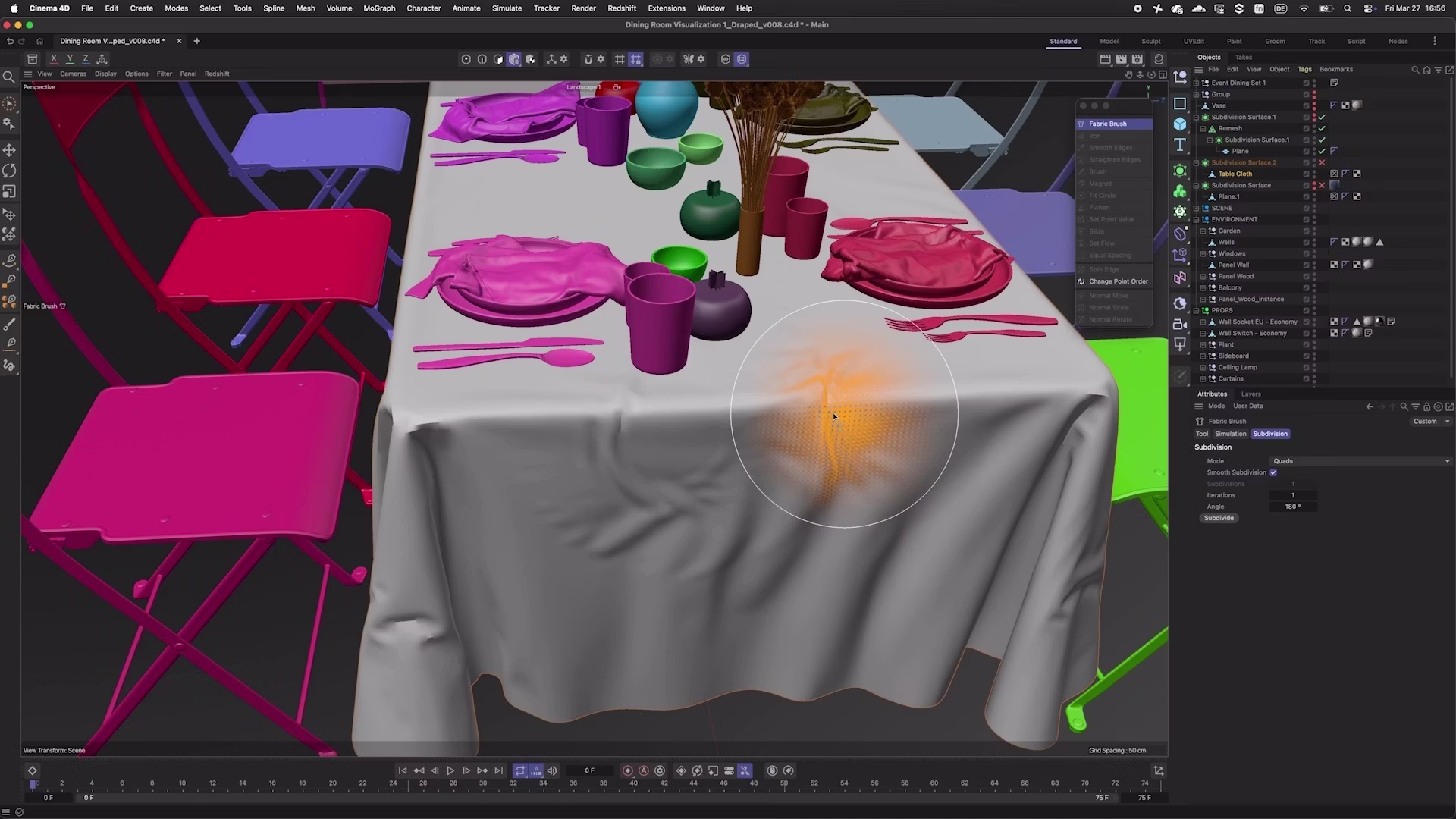
Task: Toggle Smooth Subdivision checkbox
Action: coord(1273,472)
